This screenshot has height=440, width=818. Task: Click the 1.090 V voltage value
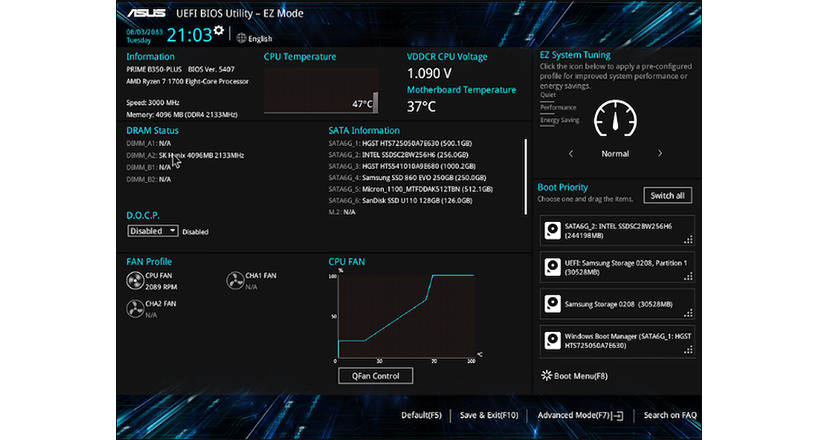[x=429, y=74]
